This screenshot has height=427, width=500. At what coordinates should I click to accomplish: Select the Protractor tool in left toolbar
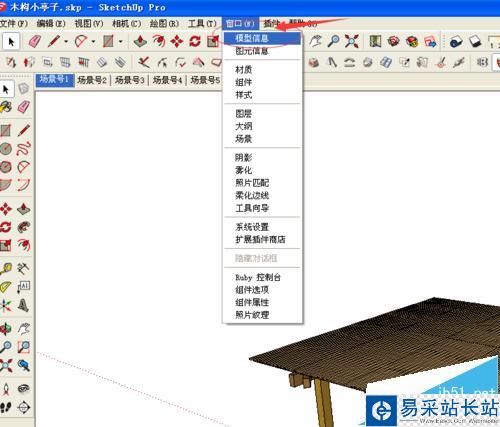6,287
